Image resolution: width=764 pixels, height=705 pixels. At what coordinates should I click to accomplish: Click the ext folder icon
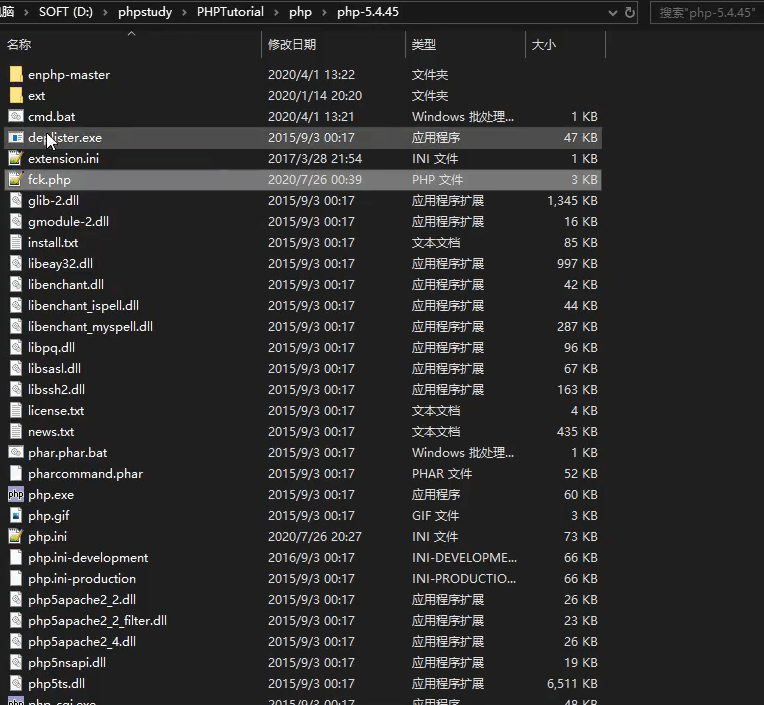16,95
